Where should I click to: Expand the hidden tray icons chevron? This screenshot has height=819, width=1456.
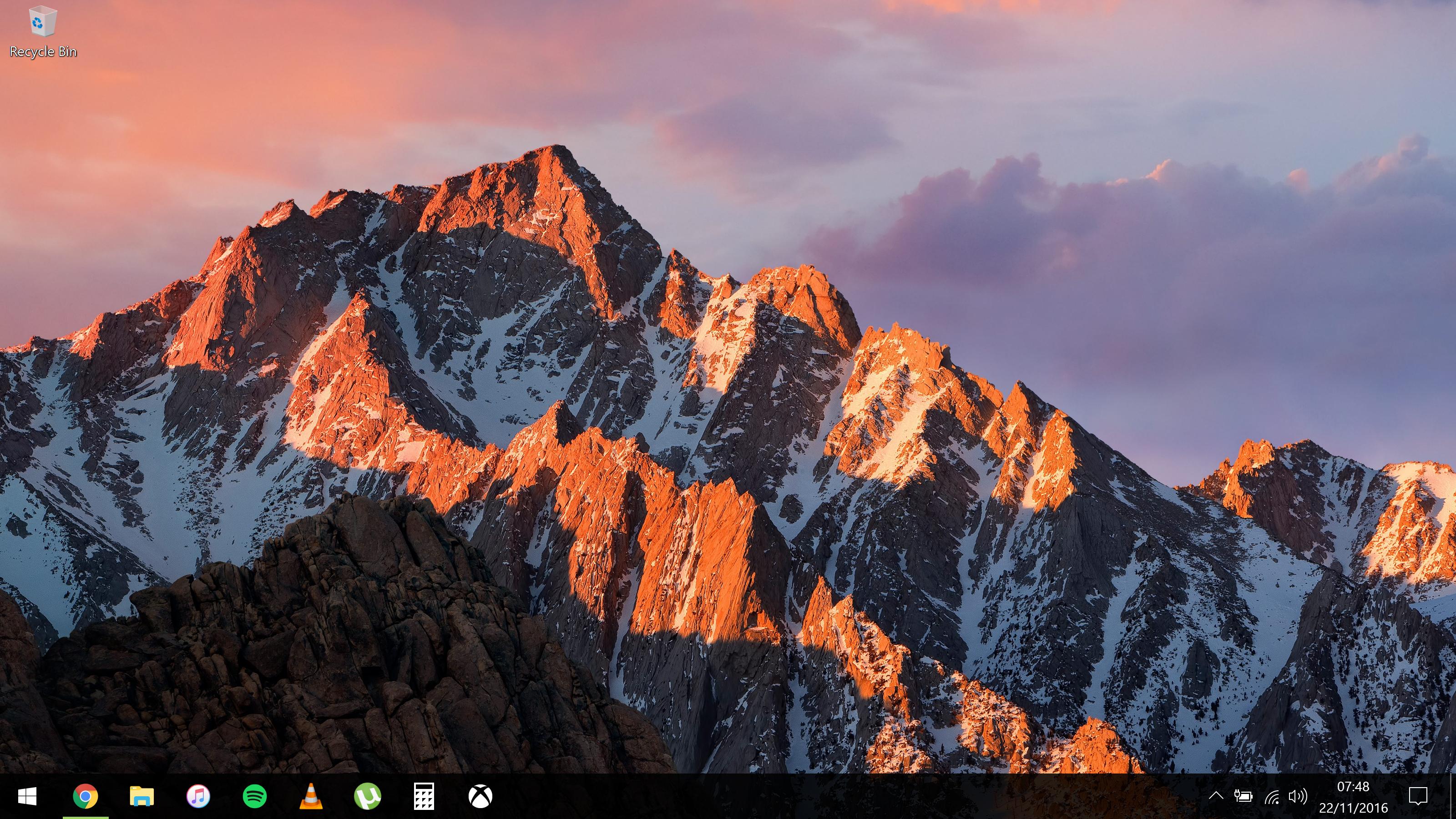click(1216, 796)
